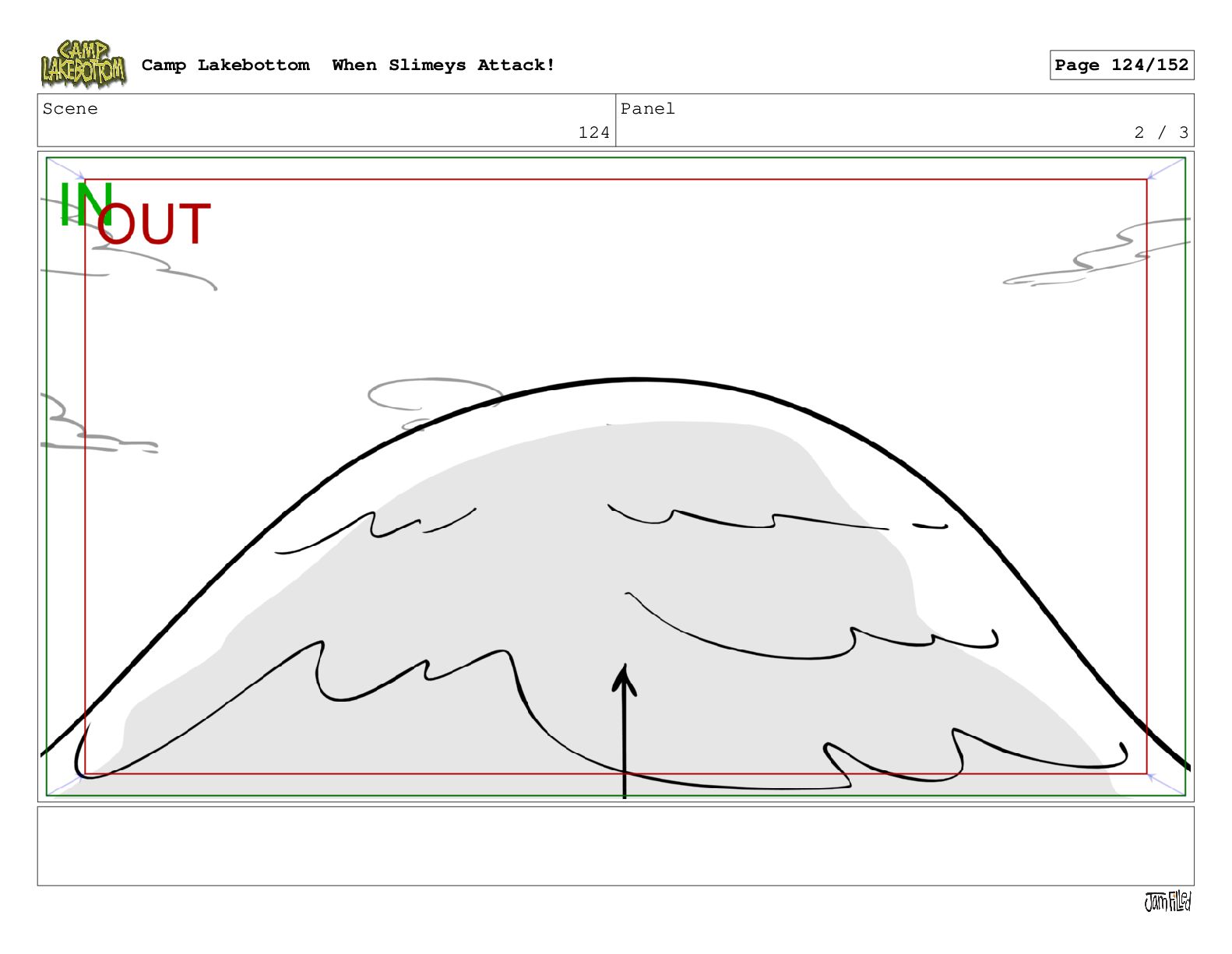Select the 'Camp Lakebottom' title text
This screenshot has width=1232, height=954.
[x=225, y=65]
